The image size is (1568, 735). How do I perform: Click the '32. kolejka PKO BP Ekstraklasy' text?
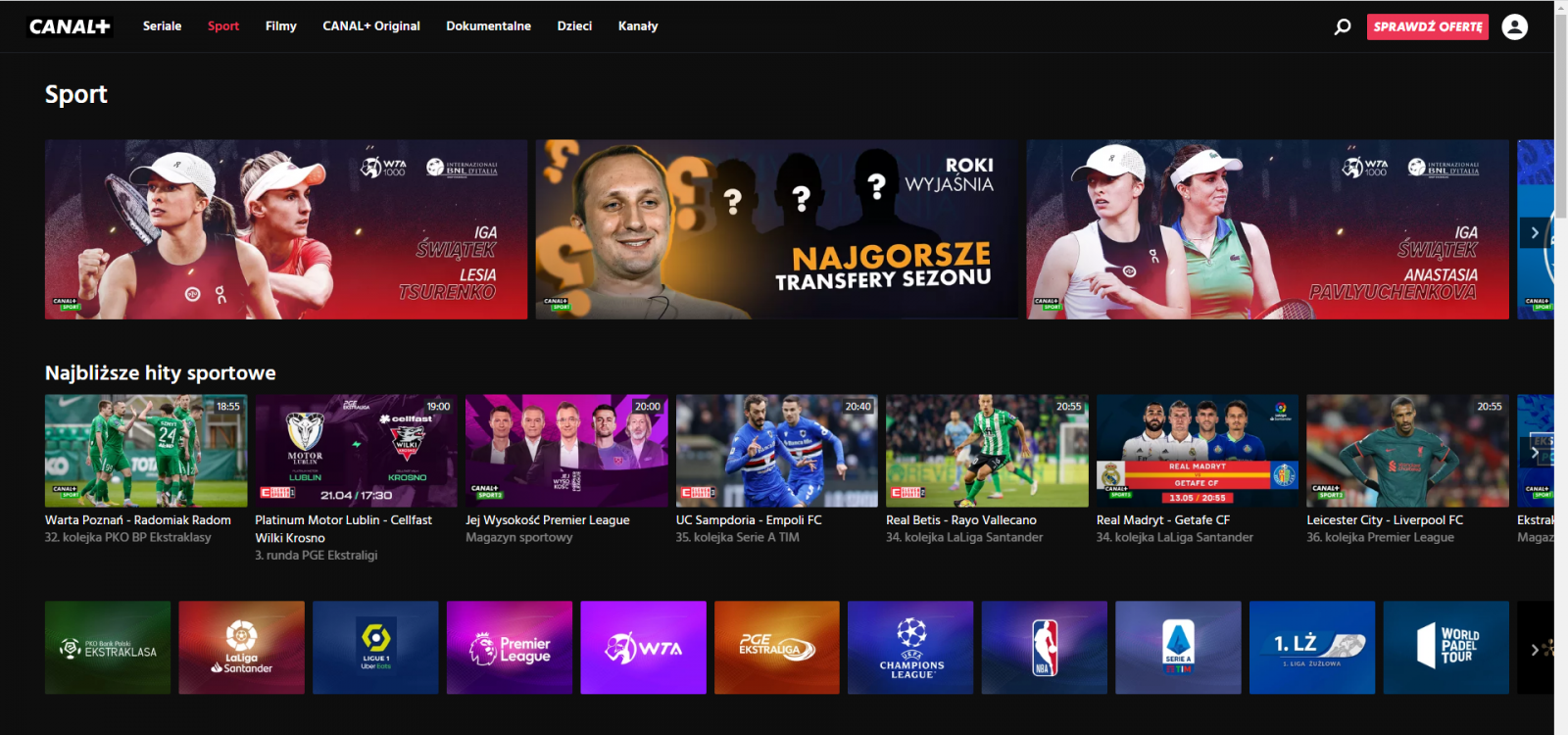(x=128, y=537)
